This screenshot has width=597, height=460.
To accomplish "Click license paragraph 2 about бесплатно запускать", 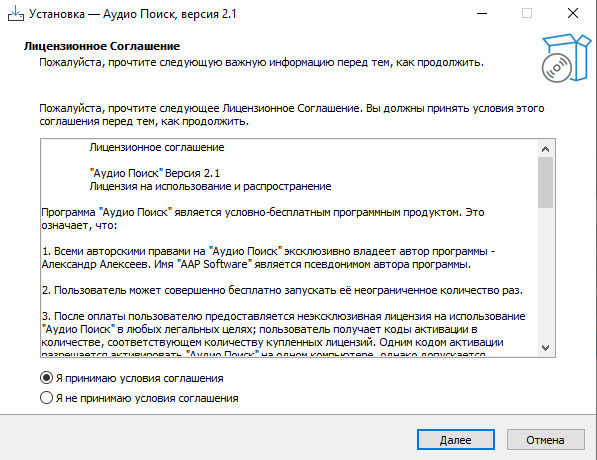I will [282, 290].
